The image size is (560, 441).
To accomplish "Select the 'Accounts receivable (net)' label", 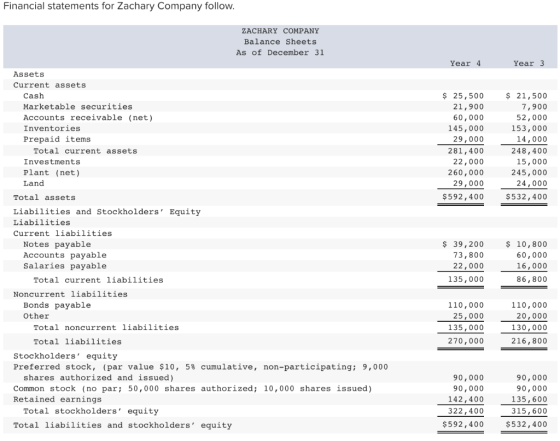I will (88, 117).
